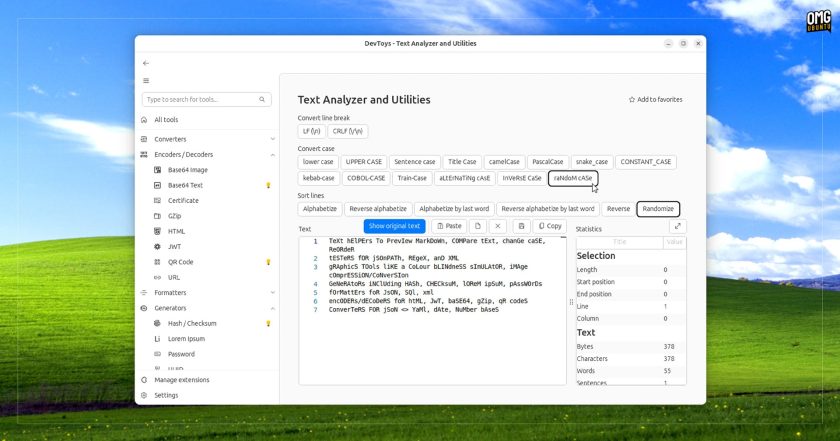Image resolution: width=840 pixels, height=441 pixels.
Task: Convert line breaks to CRLF
Action: (x=348, y=131)
